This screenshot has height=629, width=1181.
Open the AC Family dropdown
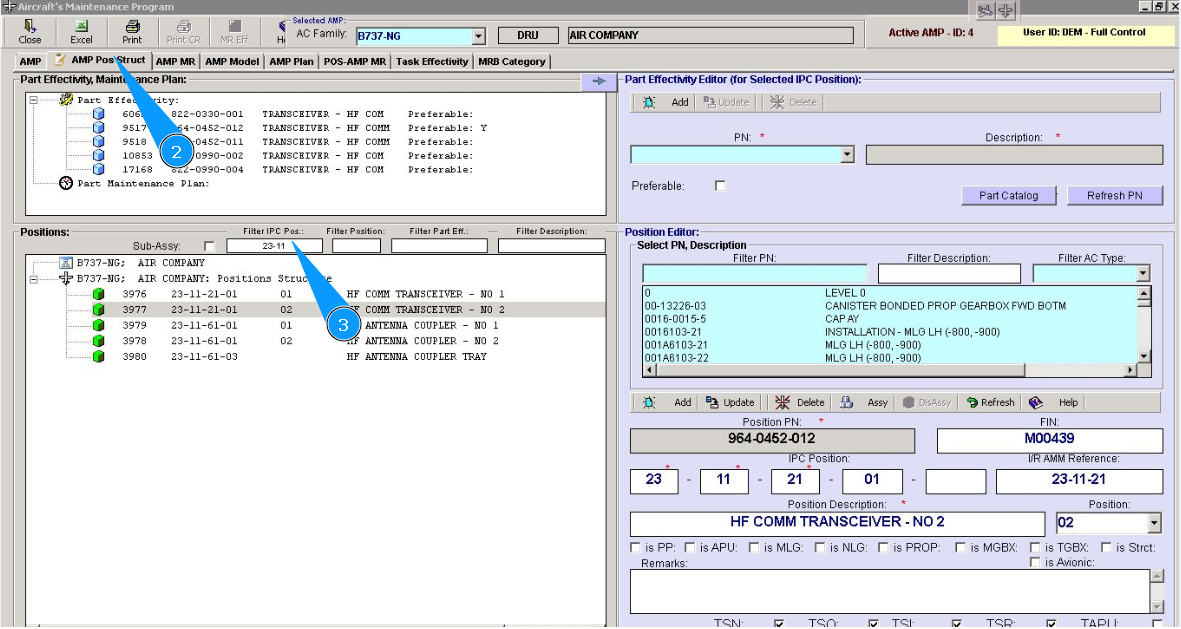pos(478,36)
